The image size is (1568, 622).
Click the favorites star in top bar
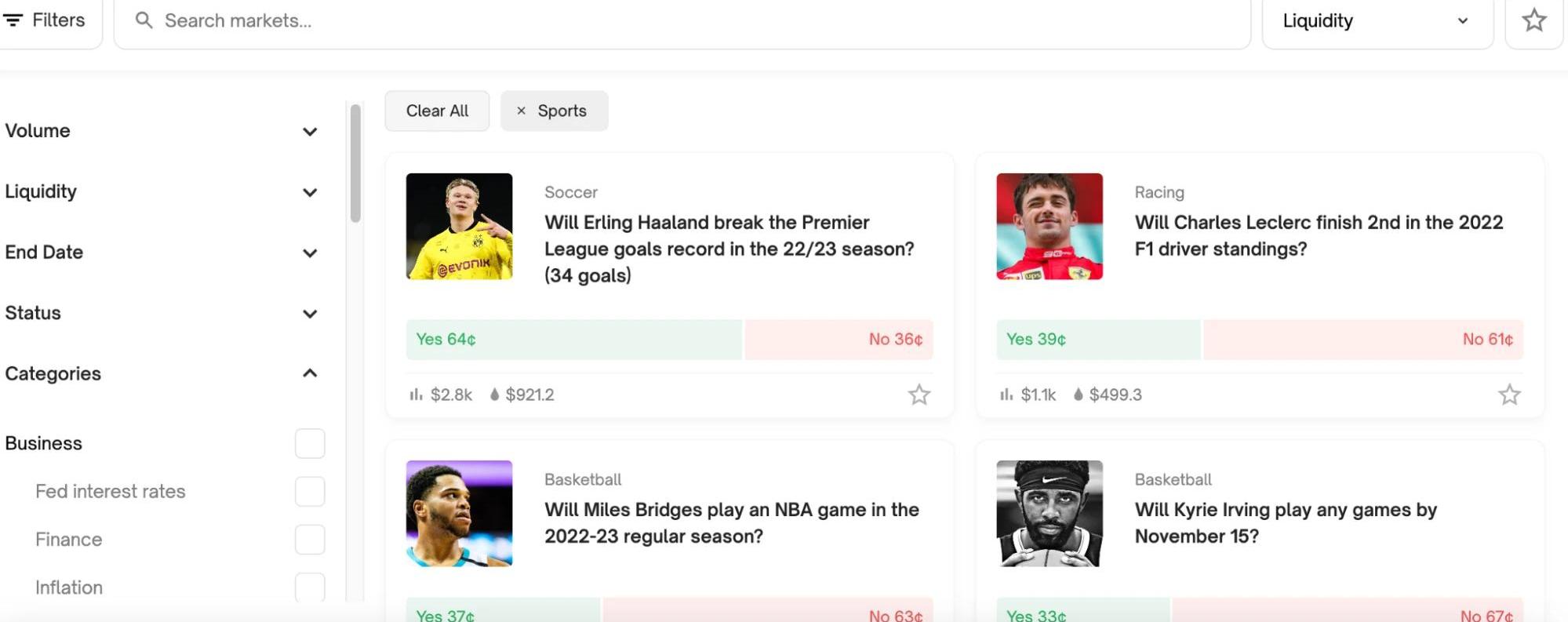tap(1533, 20)
